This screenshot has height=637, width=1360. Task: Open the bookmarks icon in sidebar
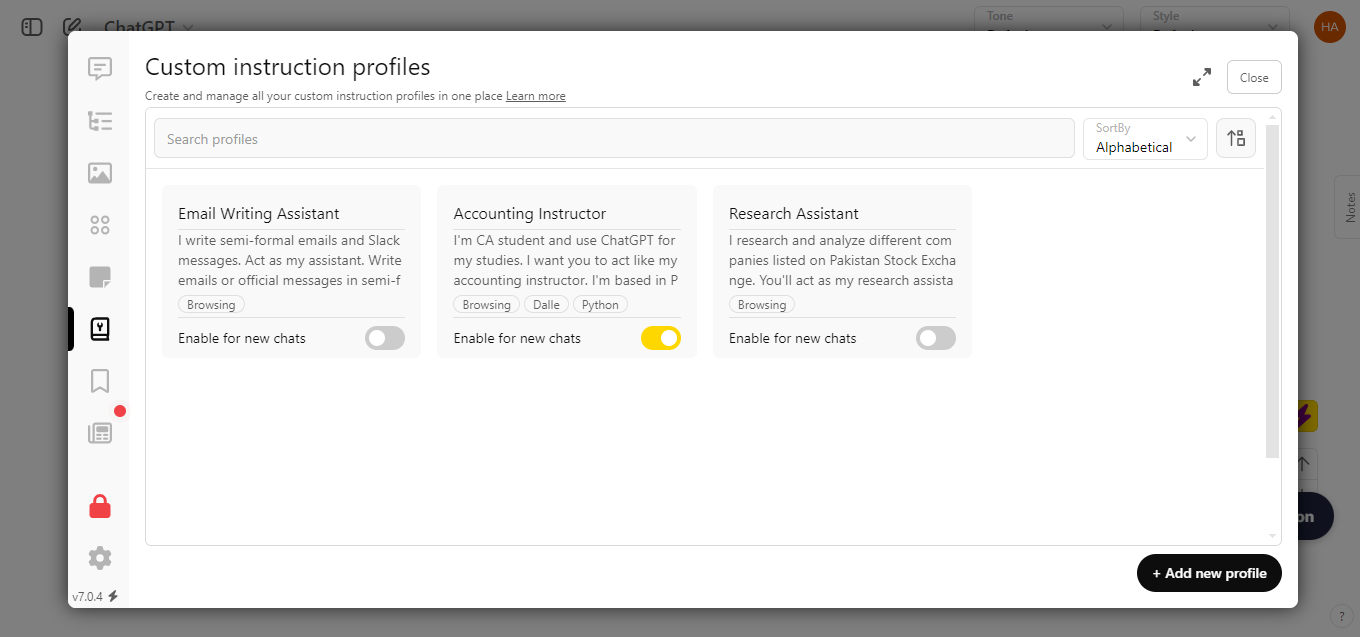pos(100,381)
